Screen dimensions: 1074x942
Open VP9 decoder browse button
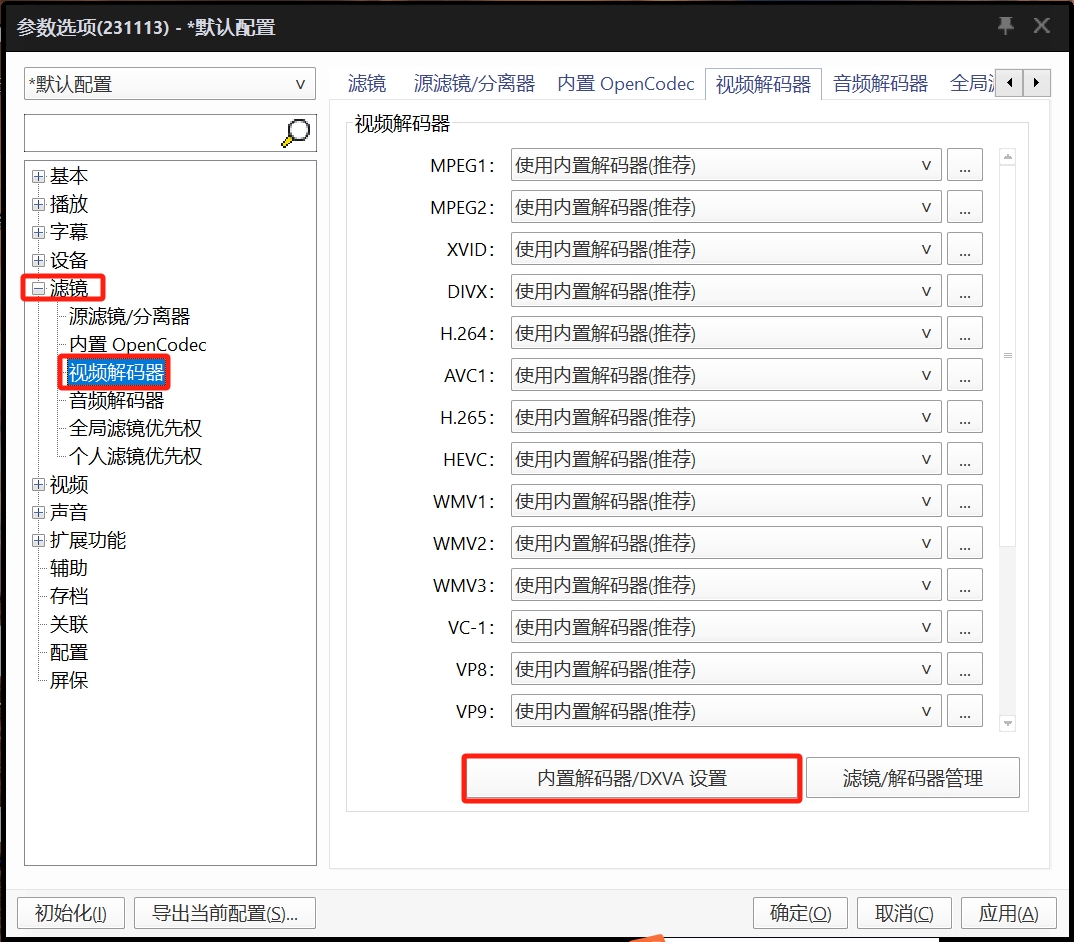coord(964,711)
